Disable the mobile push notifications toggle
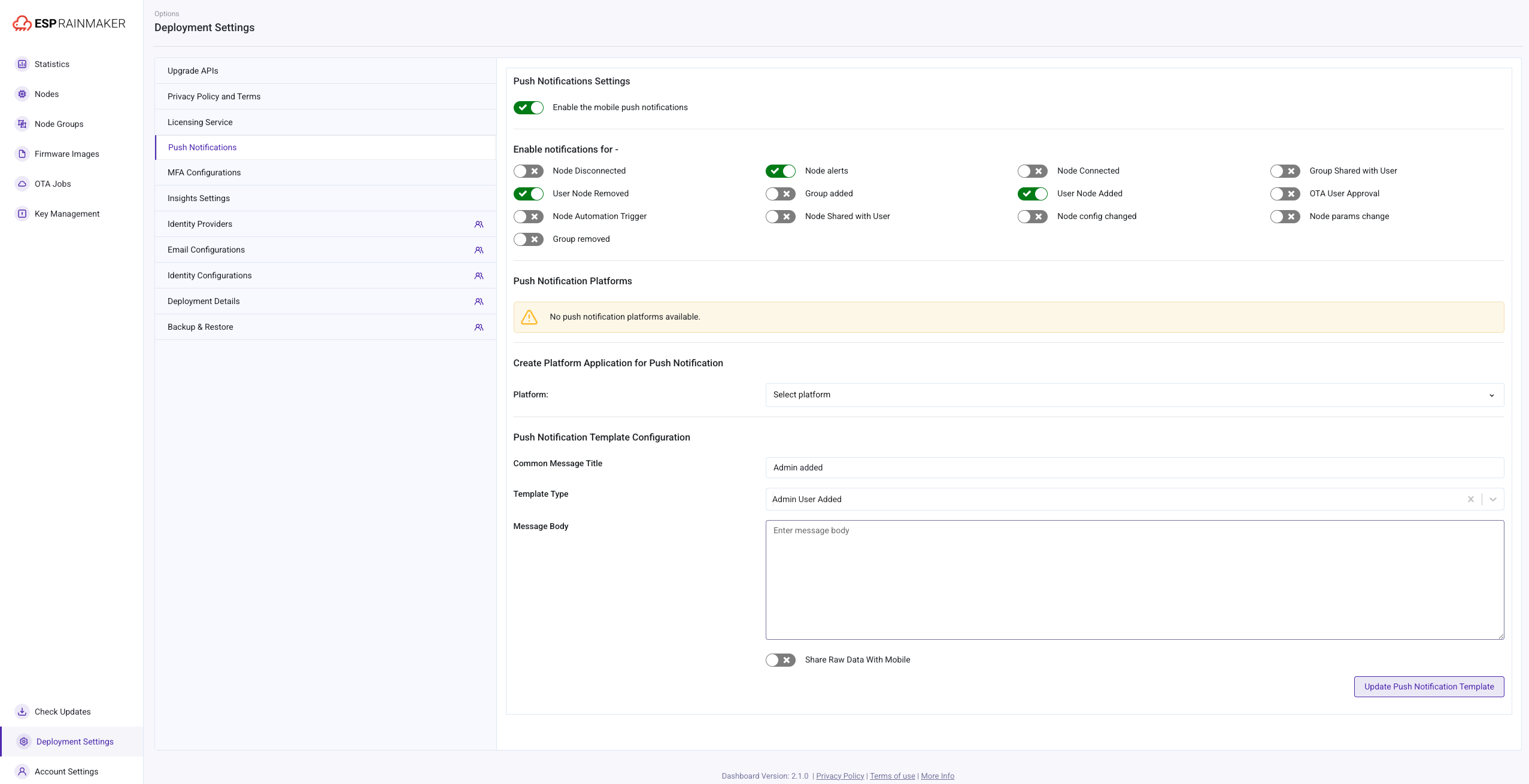This screenshot has height=784, width=1529. click(529, 108)
